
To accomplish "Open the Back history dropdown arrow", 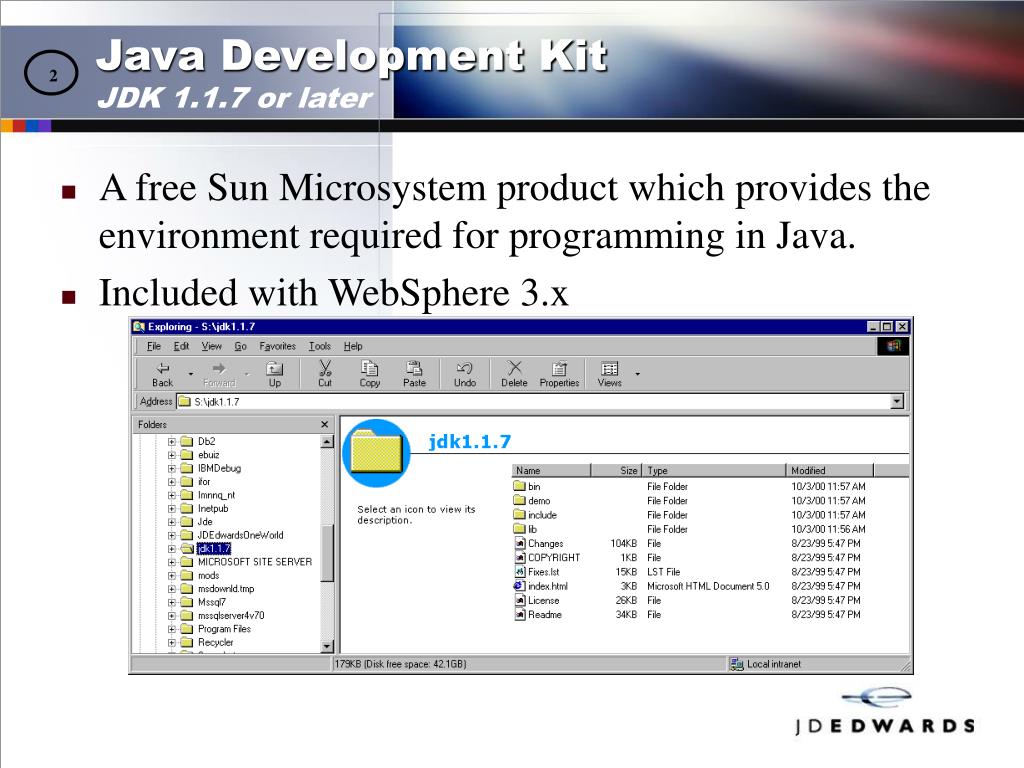I will 191,374.
